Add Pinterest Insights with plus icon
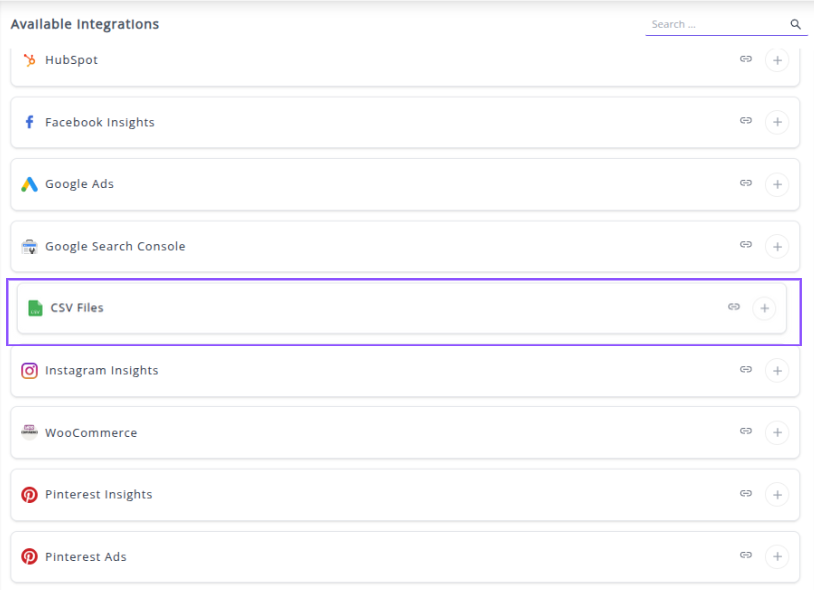The width and height of the screenshot is (814, 590). click(776, 495)
